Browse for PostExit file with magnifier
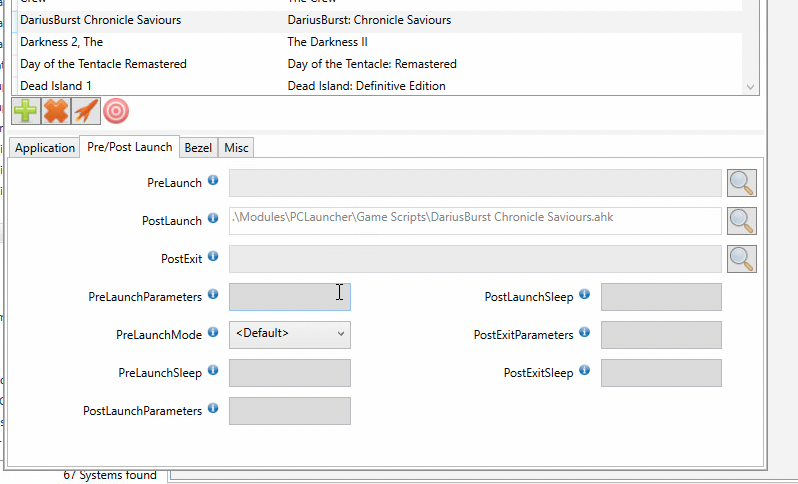The height and width of the screenshot is (484, 798). pyautogui.click(x=741, y=259)
